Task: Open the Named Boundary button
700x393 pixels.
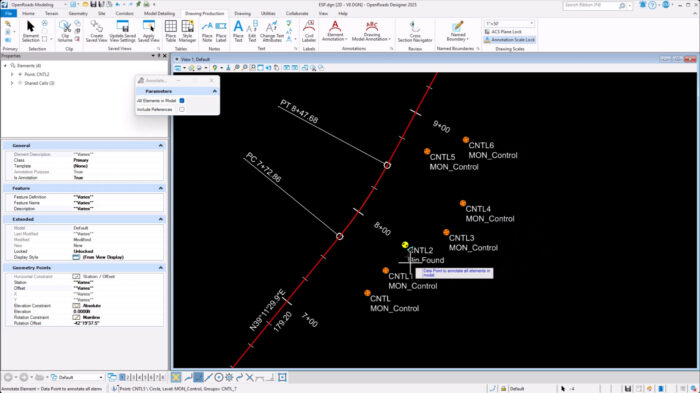Action: click(457, 31)
